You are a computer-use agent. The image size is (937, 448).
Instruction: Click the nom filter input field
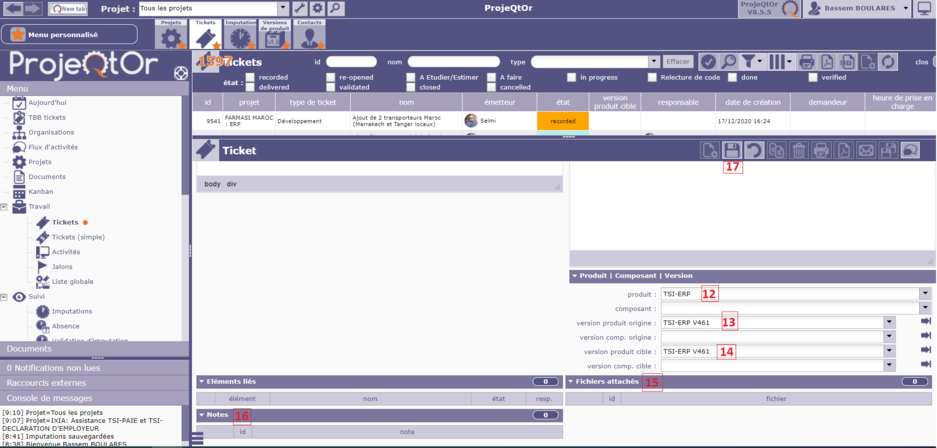(454, 62)
